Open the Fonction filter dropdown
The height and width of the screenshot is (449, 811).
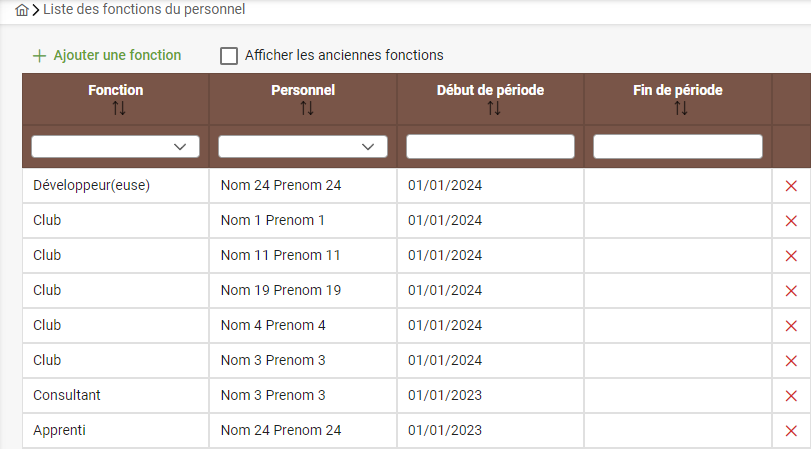pyautogui.click(x=115, y=146)
